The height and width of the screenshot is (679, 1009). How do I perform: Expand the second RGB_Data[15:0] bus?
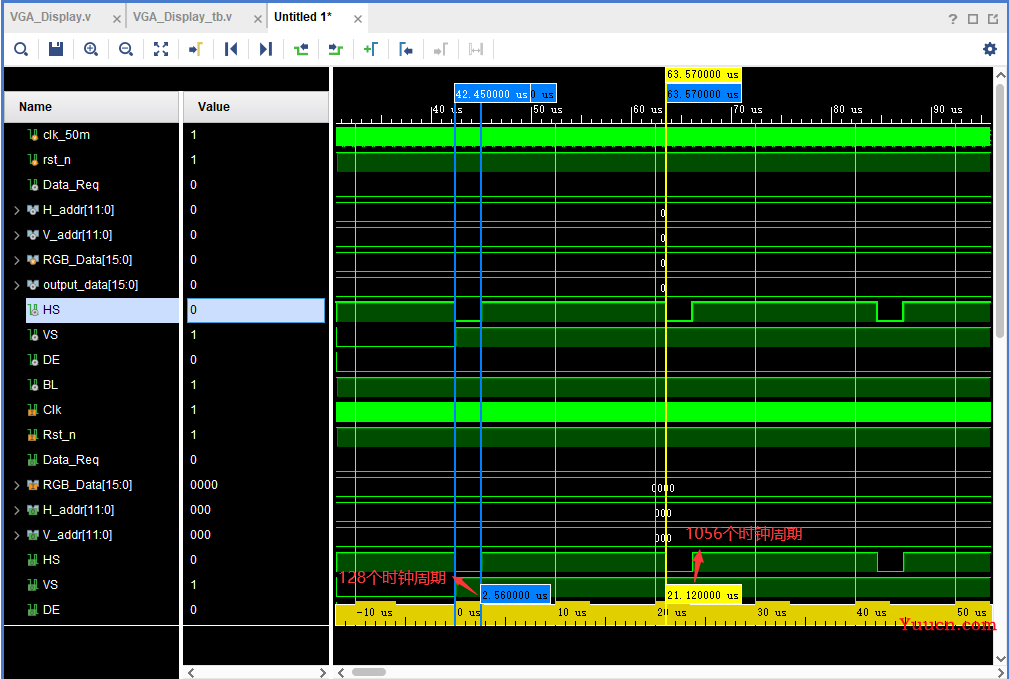(17, 485)
